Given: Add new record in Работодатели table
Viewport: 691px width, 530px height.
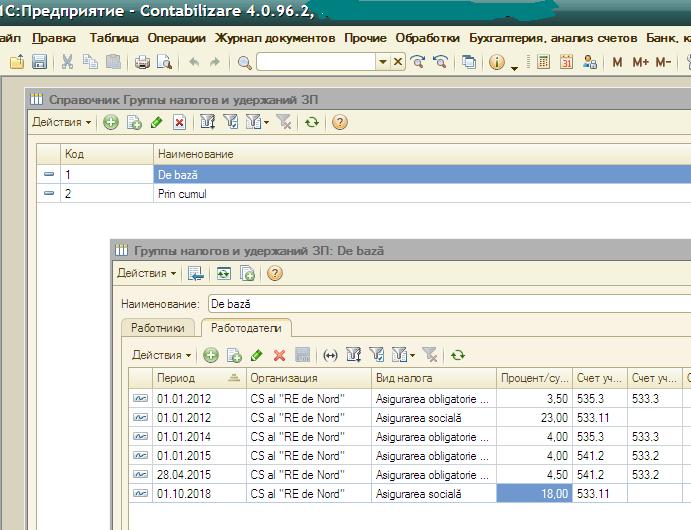Looking at the screenshot, I should pyautogui.click(x=211, y=355).
